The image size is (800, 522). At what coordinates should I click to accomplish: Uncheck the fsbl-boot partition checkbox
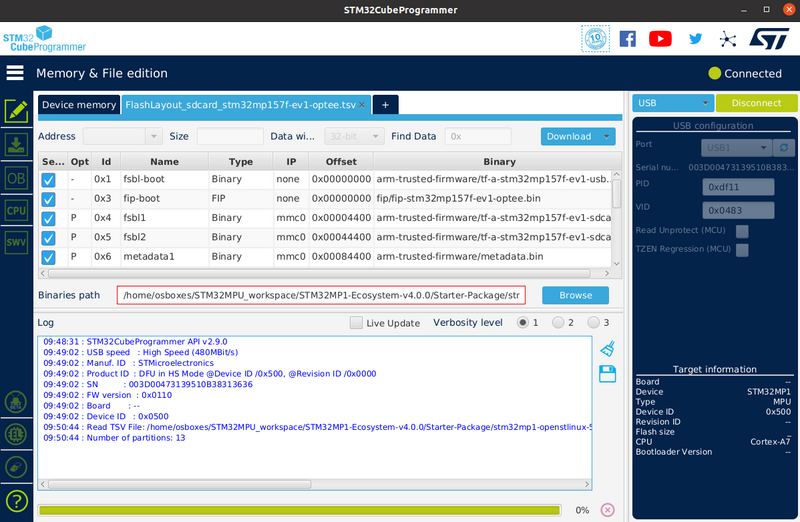point(48,180)
